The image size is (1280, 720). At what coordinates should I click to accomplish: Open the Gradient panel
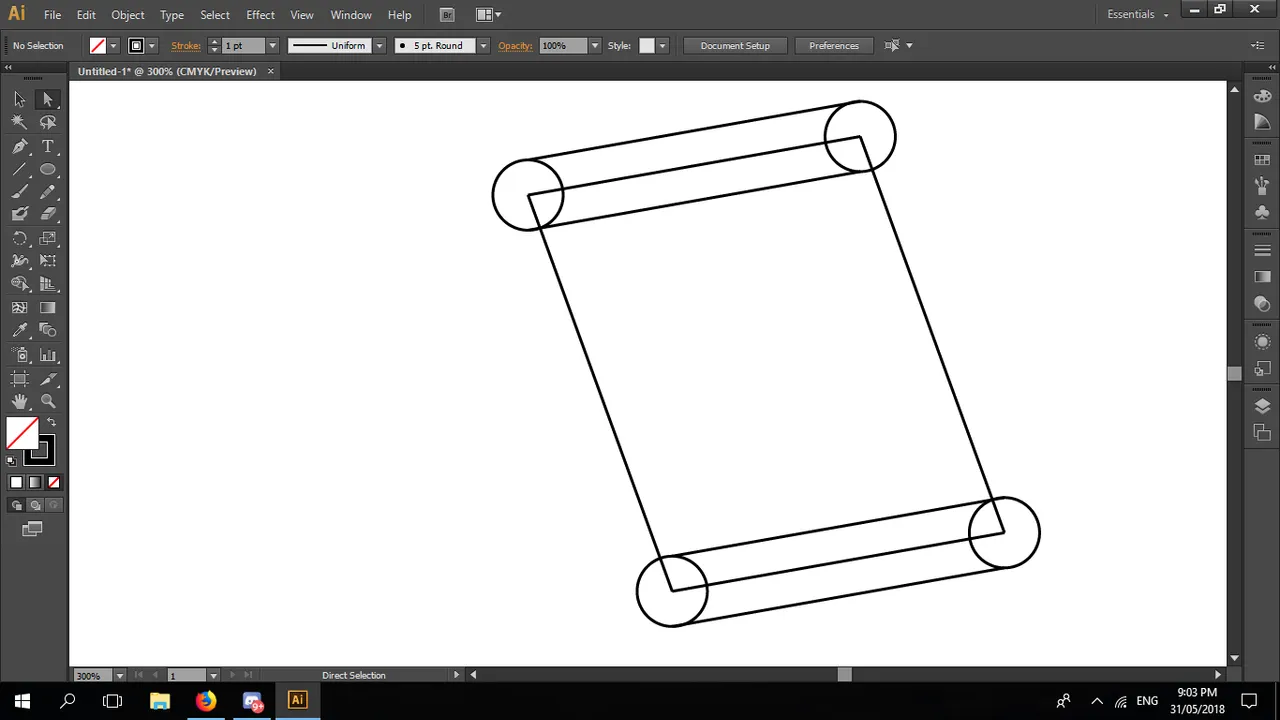tap(1262, 277)
